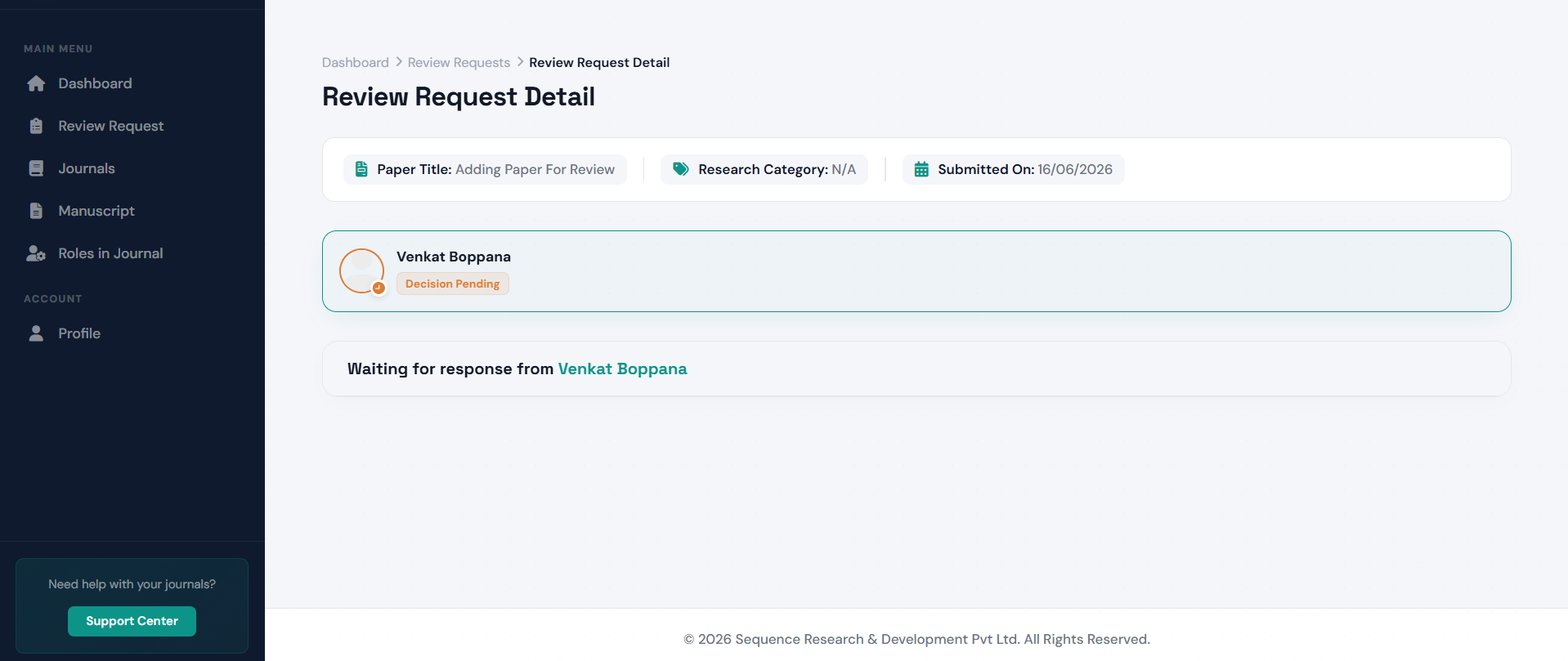Navigate to Dashboard breadcrumb link

(356, 62)
